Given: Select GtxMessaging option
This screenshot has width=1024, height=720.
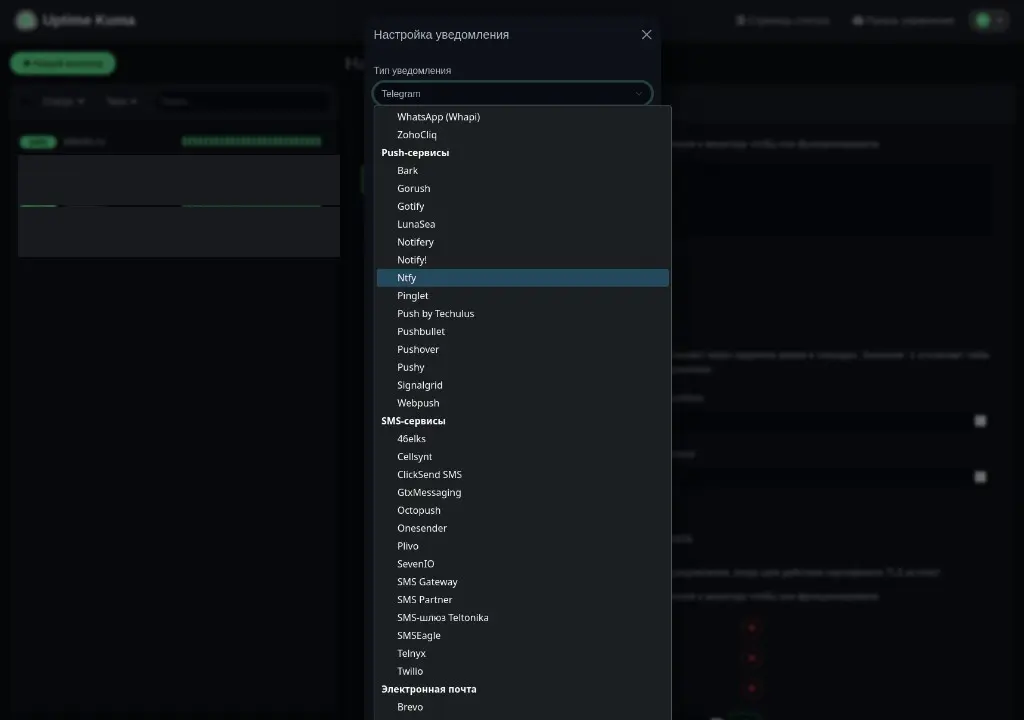Looking at the screenshot, I should pyautogui.click(x=522, y=493).
